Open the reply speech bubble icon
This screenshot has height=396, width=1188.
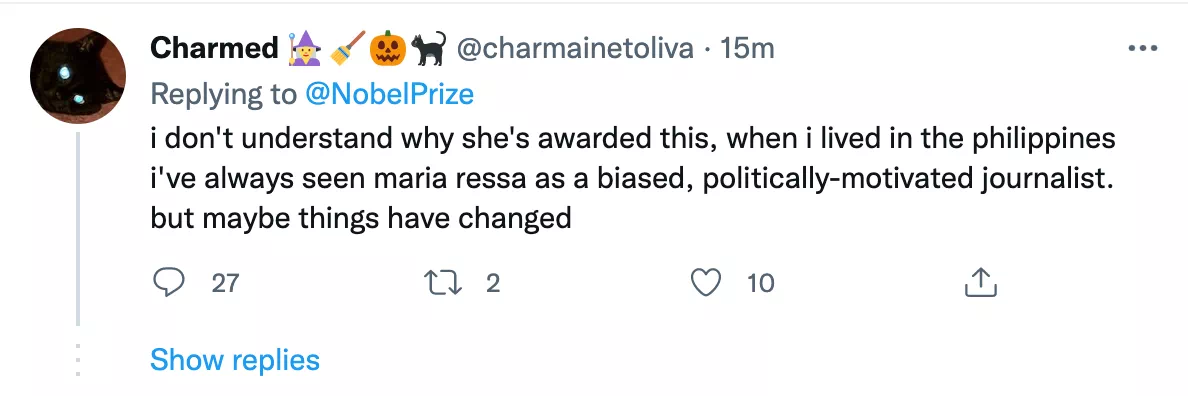(x=168, y=282)
